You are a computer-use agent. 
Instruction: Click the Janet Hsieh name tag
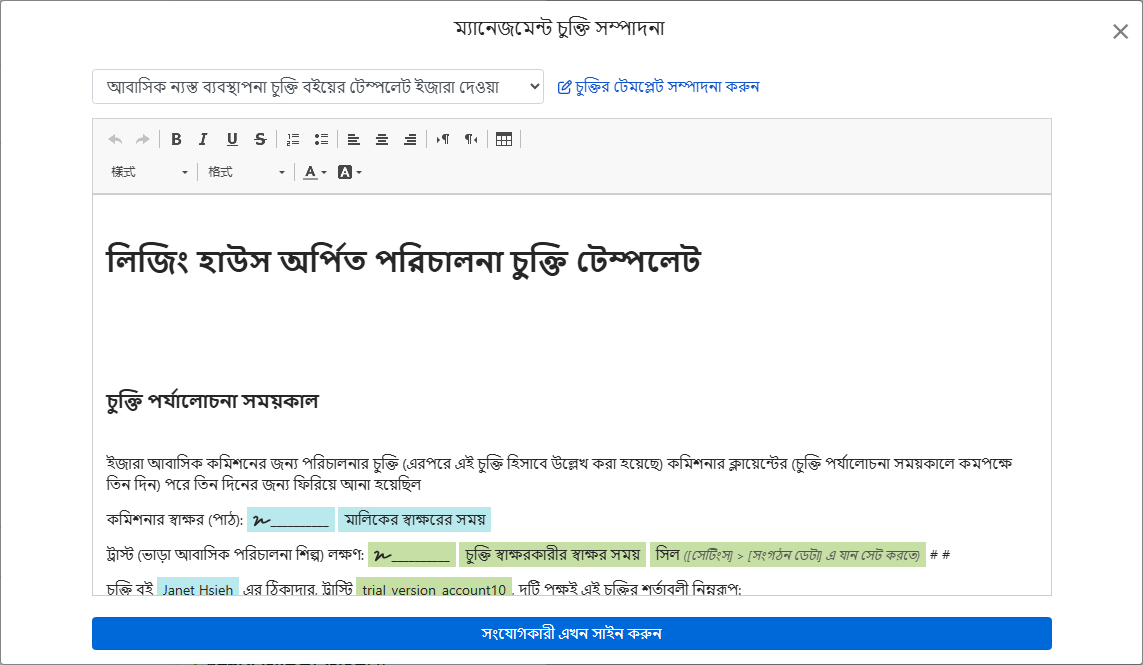(x=198, y=588)
